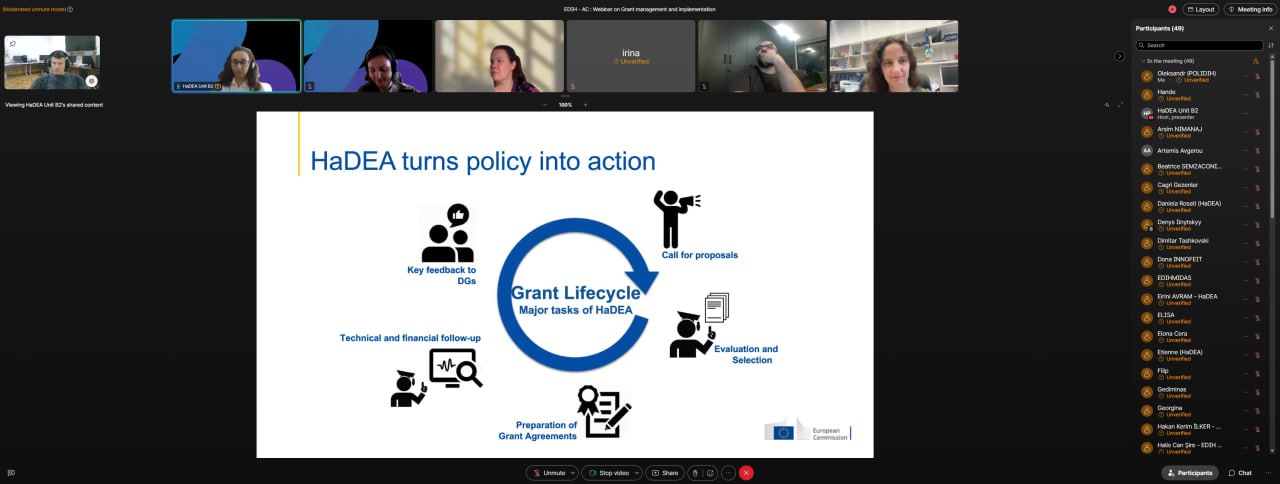Toggle the Participants panel tab
1280x484 pixels.
(1188, 473)
